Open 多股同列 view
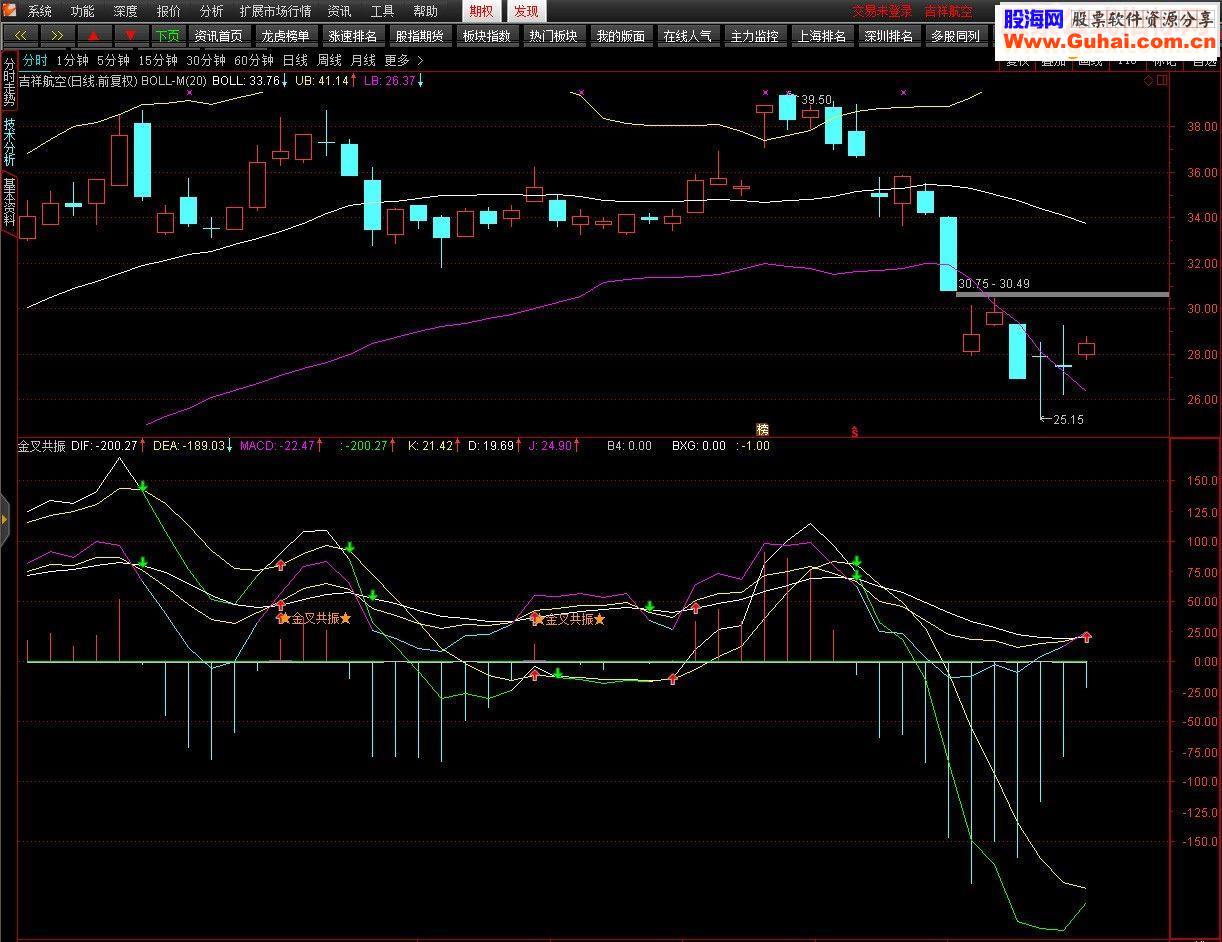1222x942 pixels. 955,36
